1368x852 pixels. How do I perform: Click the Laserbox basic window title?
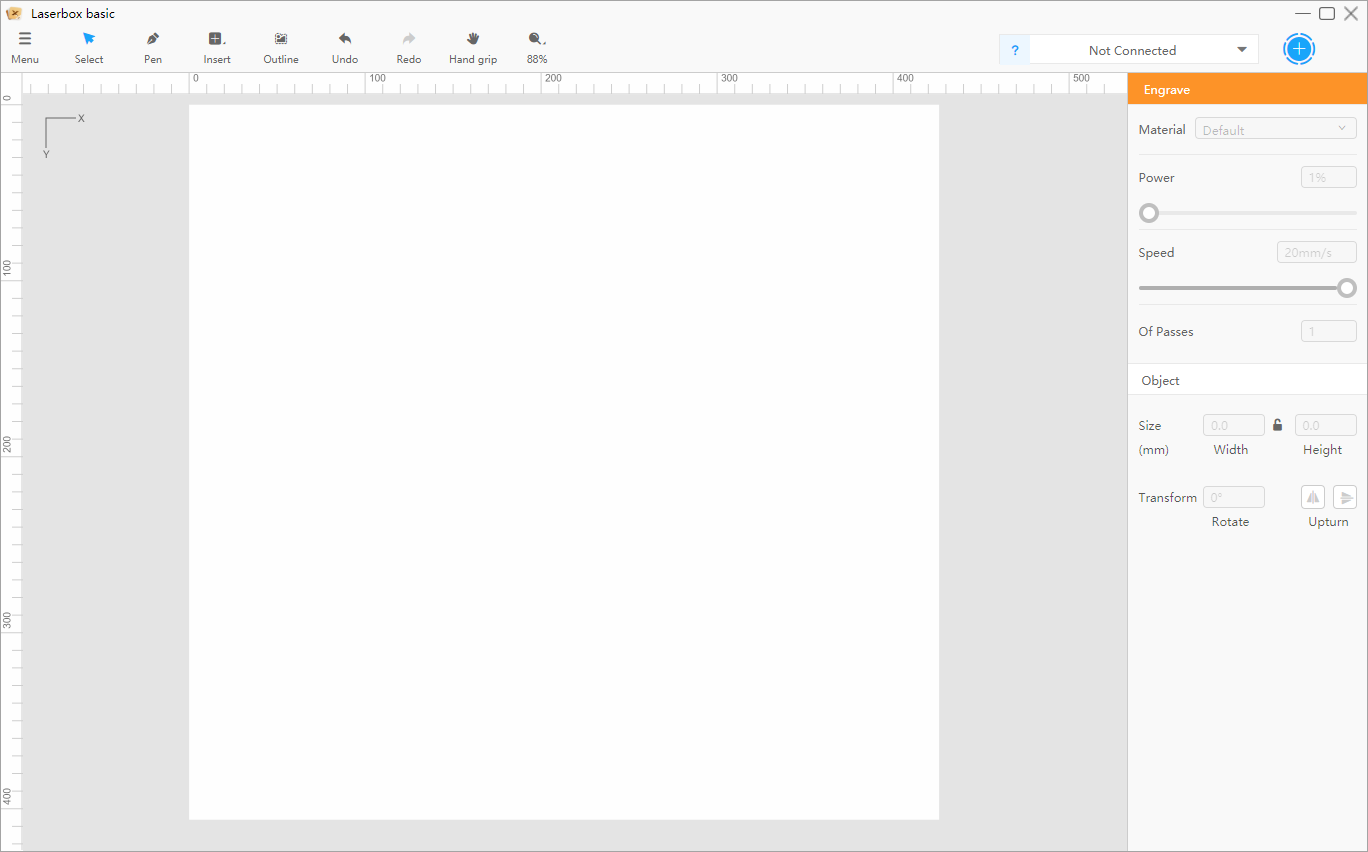tap(73, 13)
